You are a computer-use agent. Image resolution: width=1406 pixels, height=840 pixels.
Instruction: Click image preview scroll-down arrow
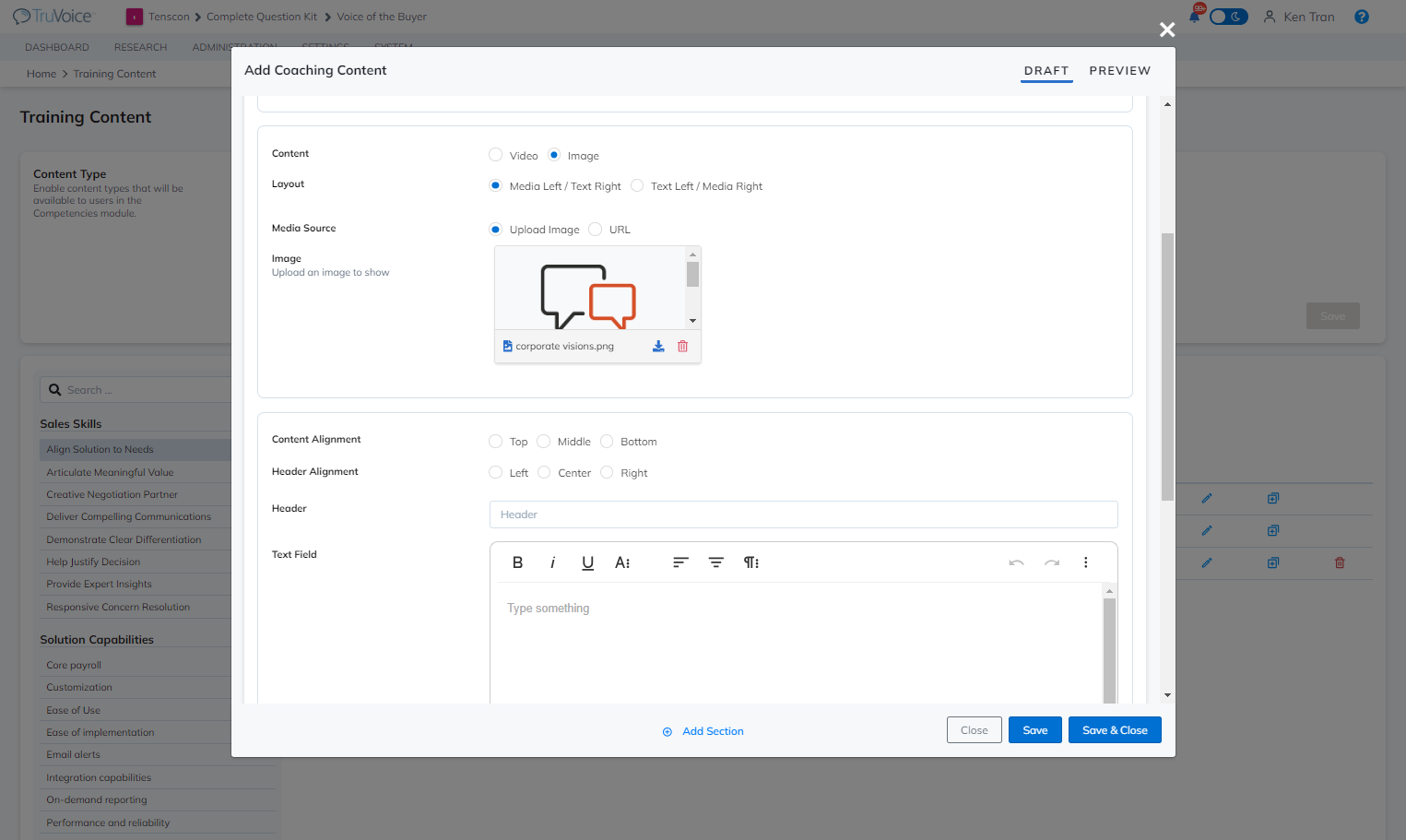(x=692, y=321)
